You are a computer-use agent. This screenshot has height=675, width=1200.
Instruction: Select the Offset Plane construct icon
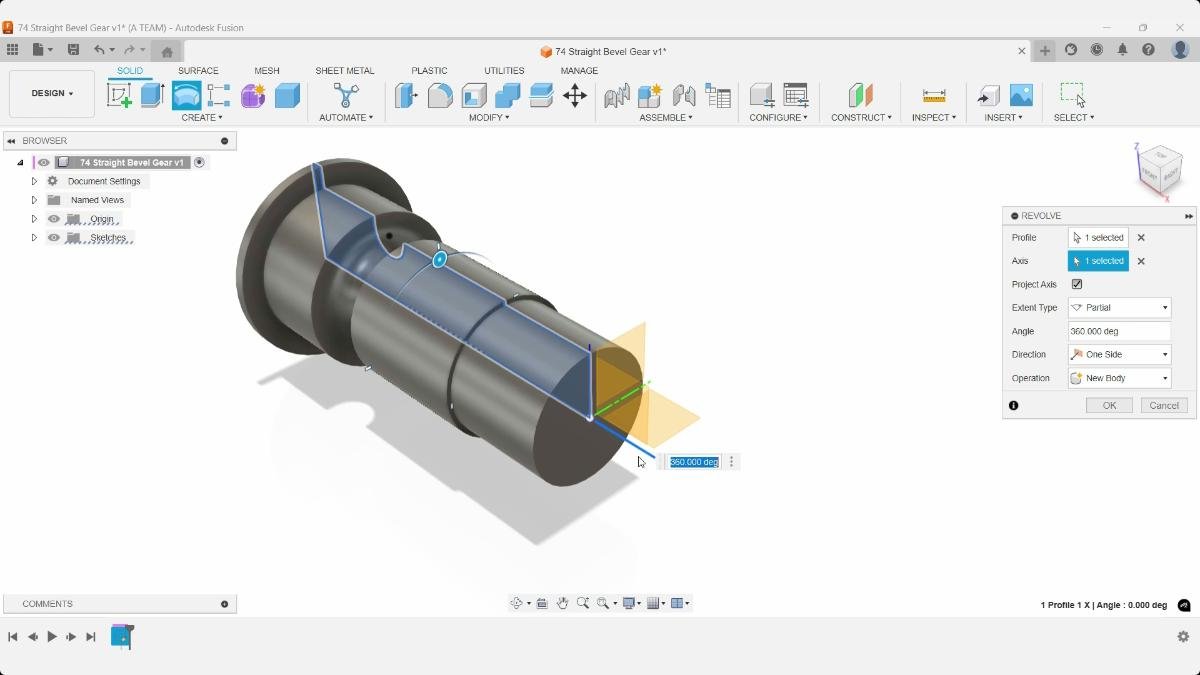(x=860, y=95)
